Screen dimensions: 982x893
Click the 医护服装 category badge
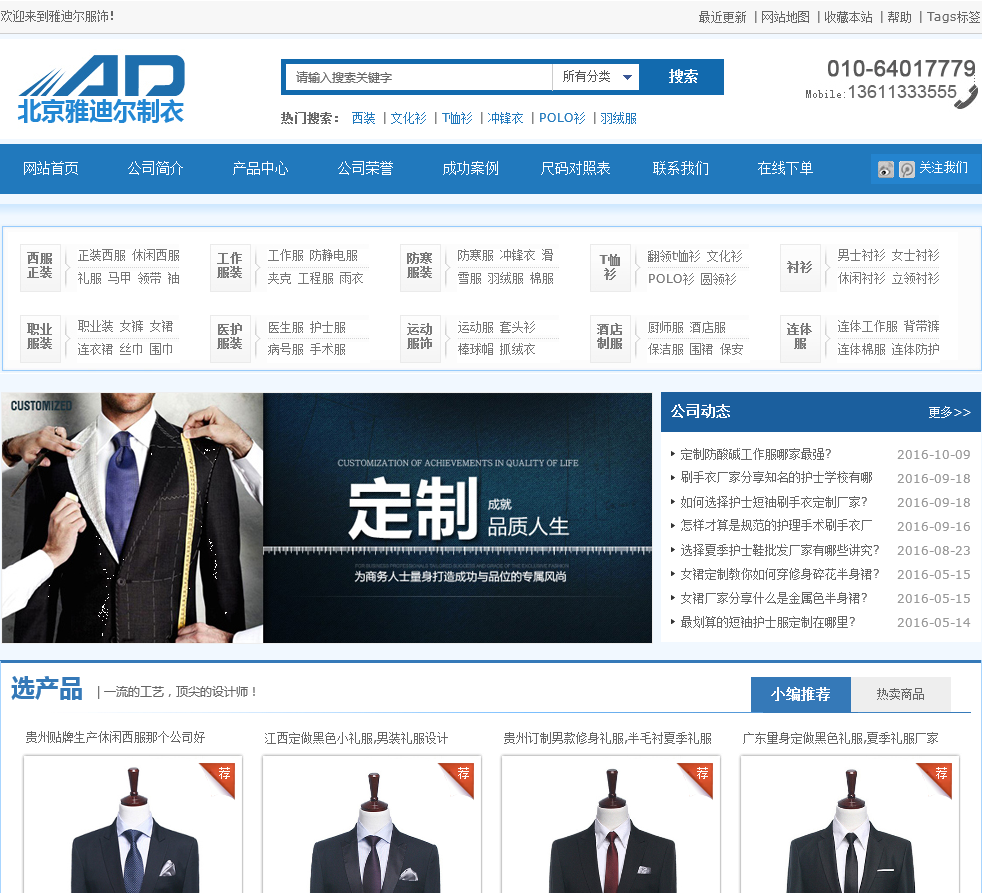pyautogui.click(x=230, y=339)
